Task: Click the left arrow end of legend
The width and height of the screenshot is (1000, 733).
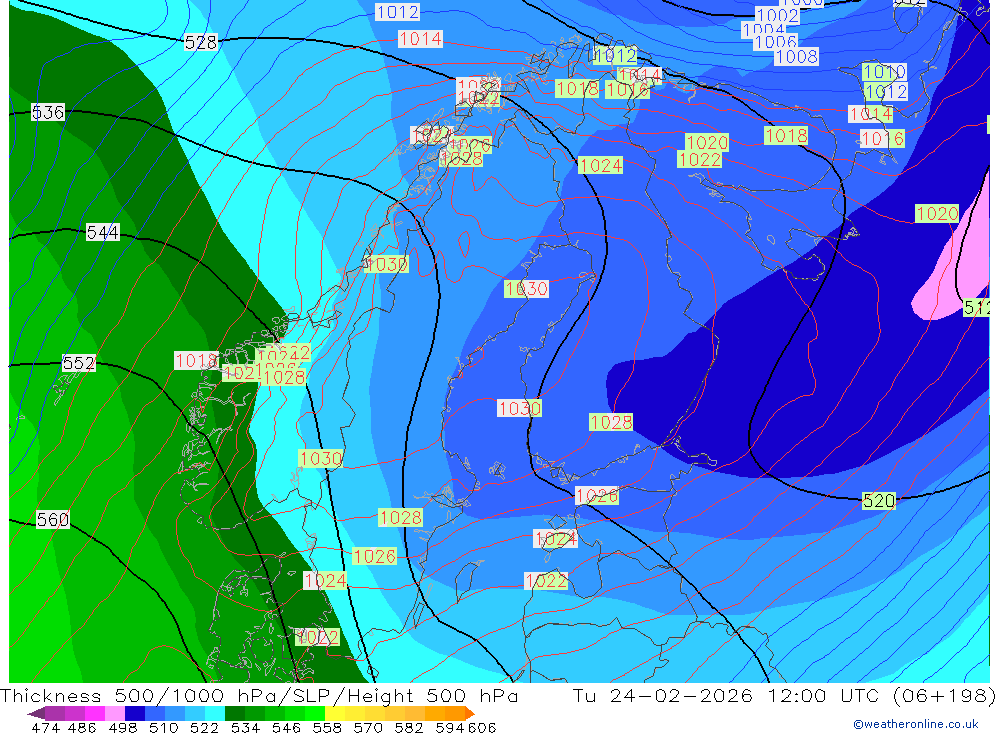Action: pos(36,713)
